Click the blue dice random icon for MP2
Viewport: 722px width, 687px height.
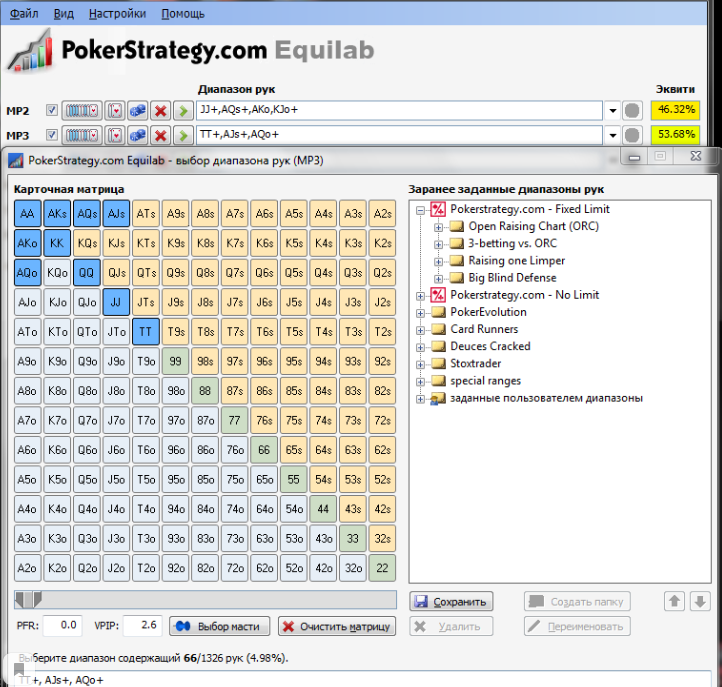click(x=138, y=111)
